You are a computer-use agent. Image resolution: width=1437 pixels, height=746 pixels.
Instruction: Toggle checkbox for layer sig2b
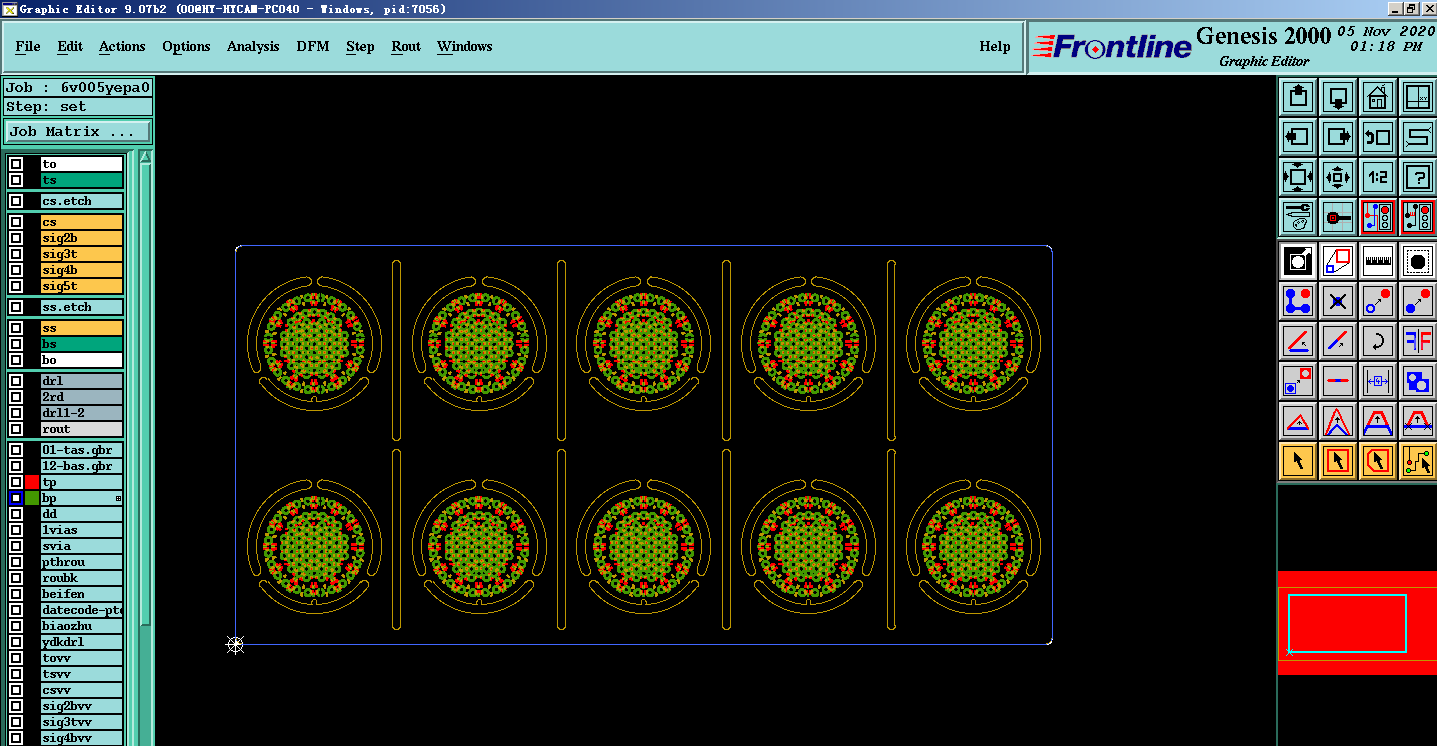(x=16, y=238)
